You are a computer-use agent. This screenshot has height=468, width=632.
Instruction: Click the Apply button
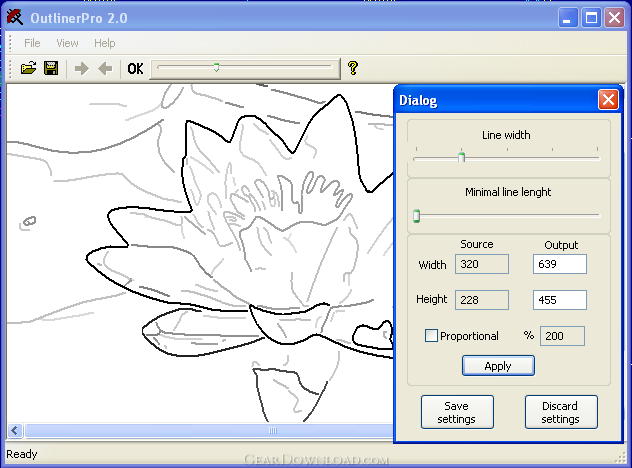(x=498, y=366)
